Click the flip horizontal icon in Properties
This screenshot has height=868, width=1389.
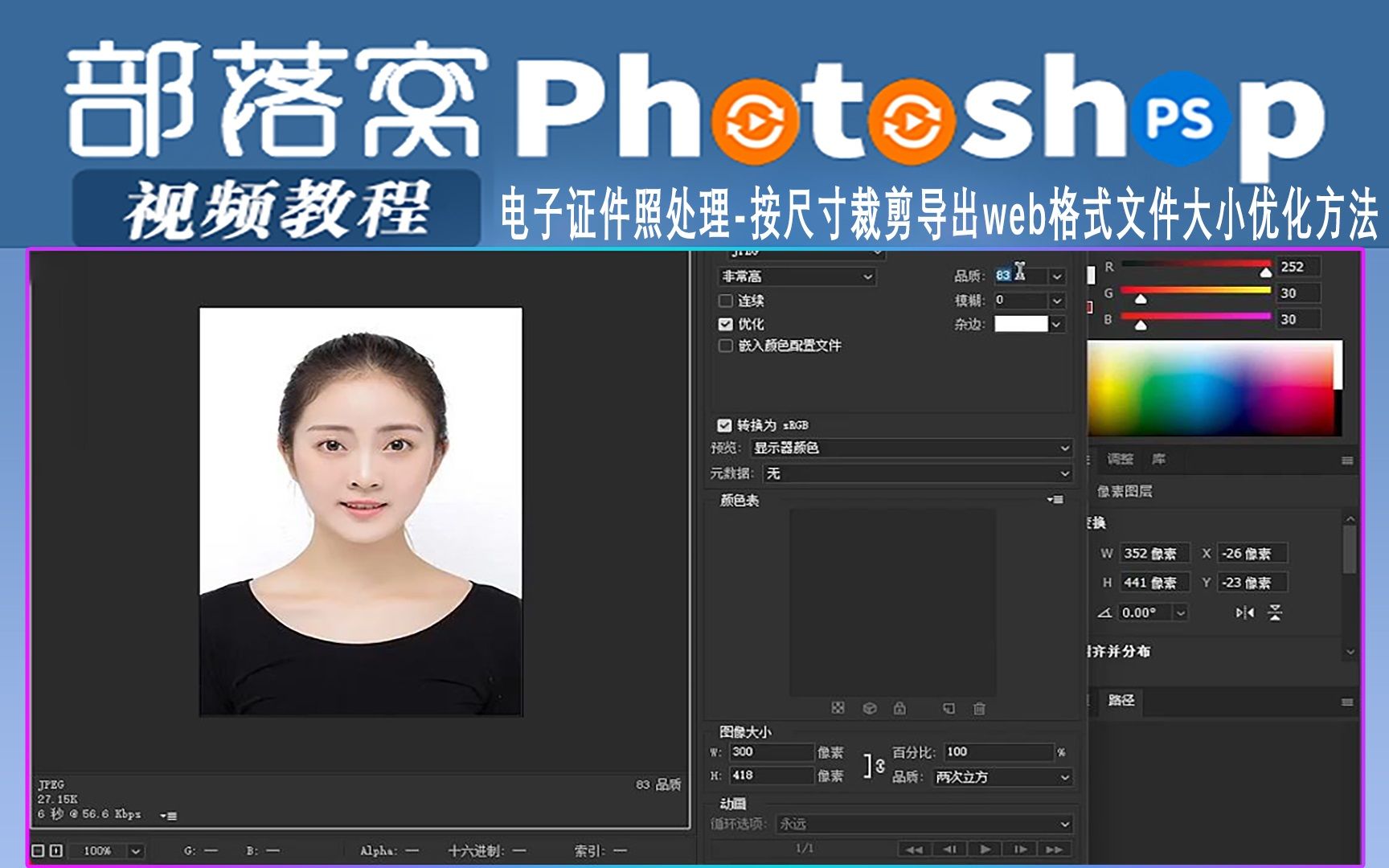[1245, 612]
